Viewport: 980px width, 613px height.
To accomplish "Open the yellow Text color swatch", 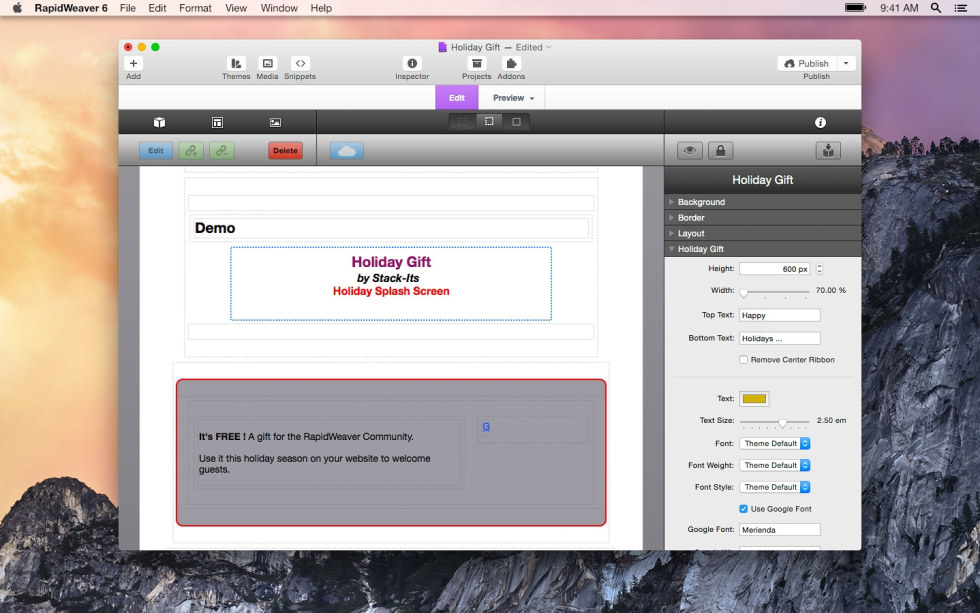I will tap(754, 399).
